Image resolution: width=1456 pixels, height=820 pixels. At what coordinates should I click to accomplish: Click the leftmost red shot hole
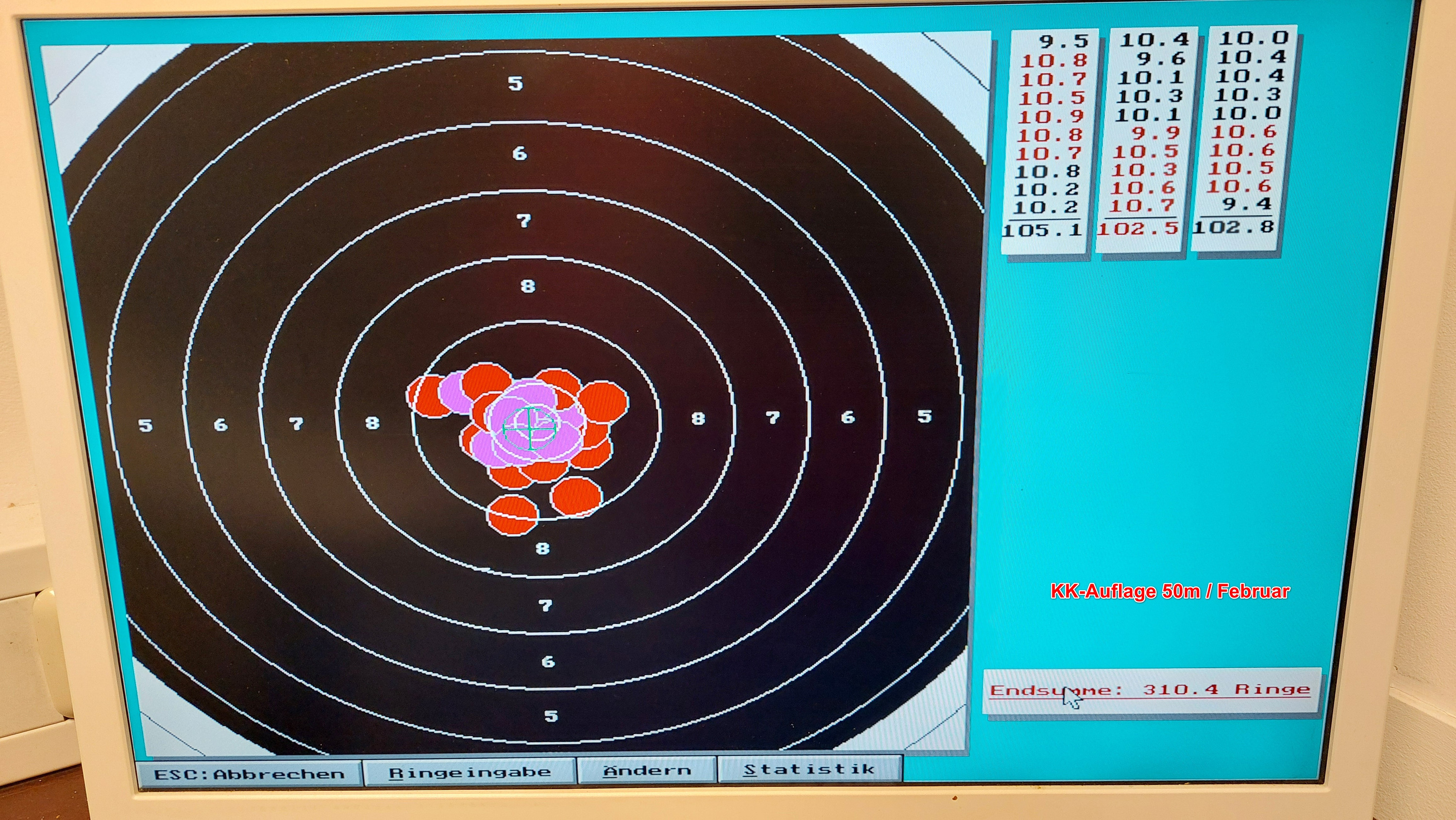click(x=425, y=397)
